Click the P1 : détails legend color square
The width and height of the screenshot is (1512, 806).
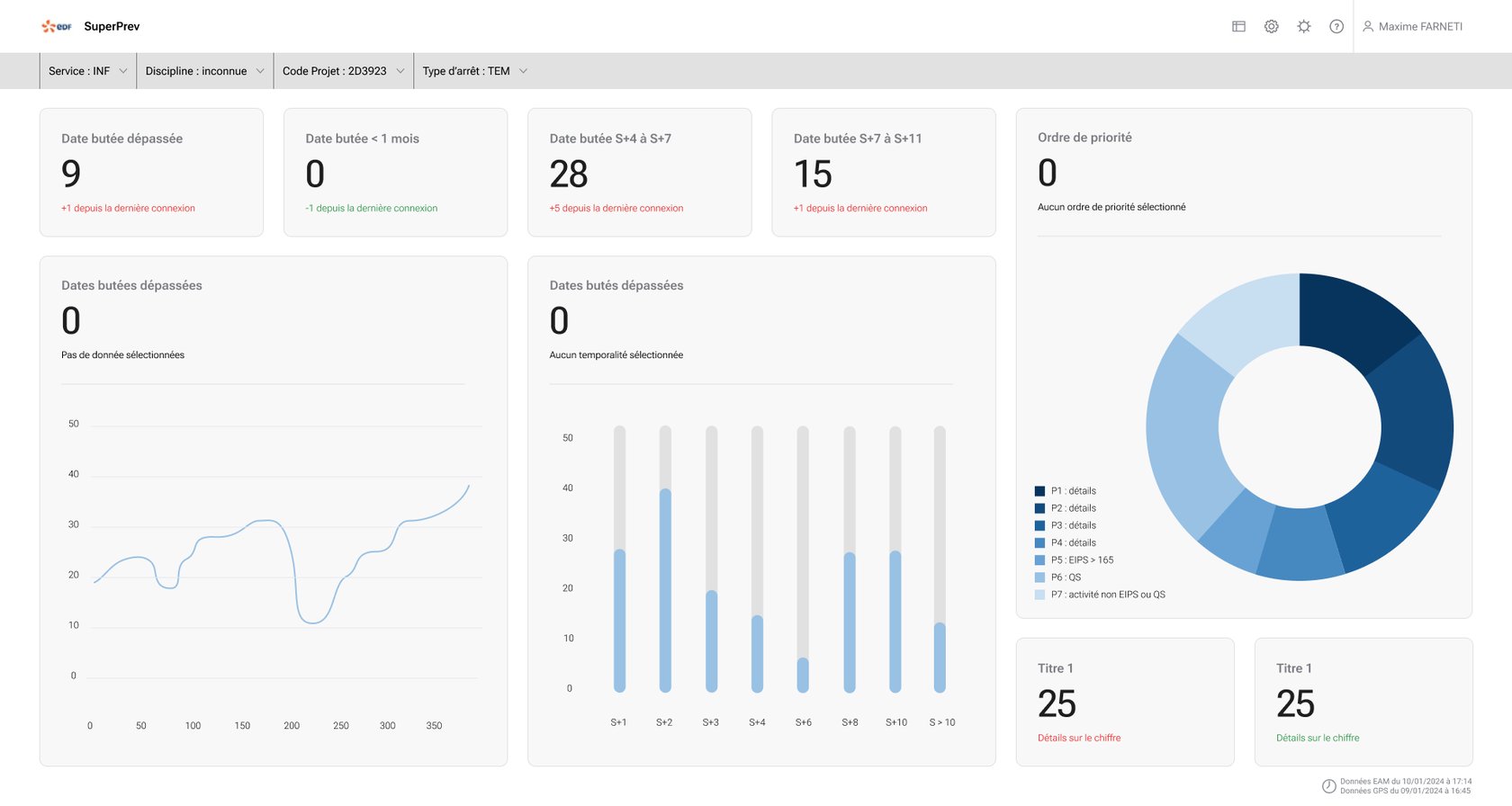click(1039, 491)
